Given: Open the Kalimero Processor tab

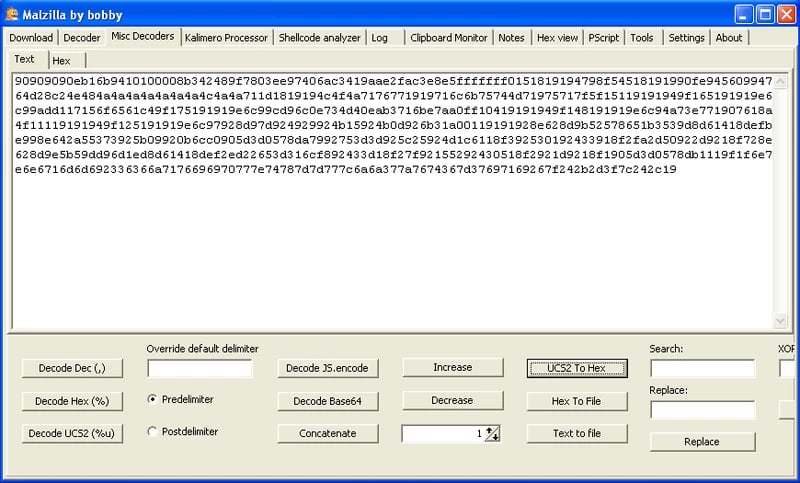Looking at the screenshot, I should click(x=226, y=38).
